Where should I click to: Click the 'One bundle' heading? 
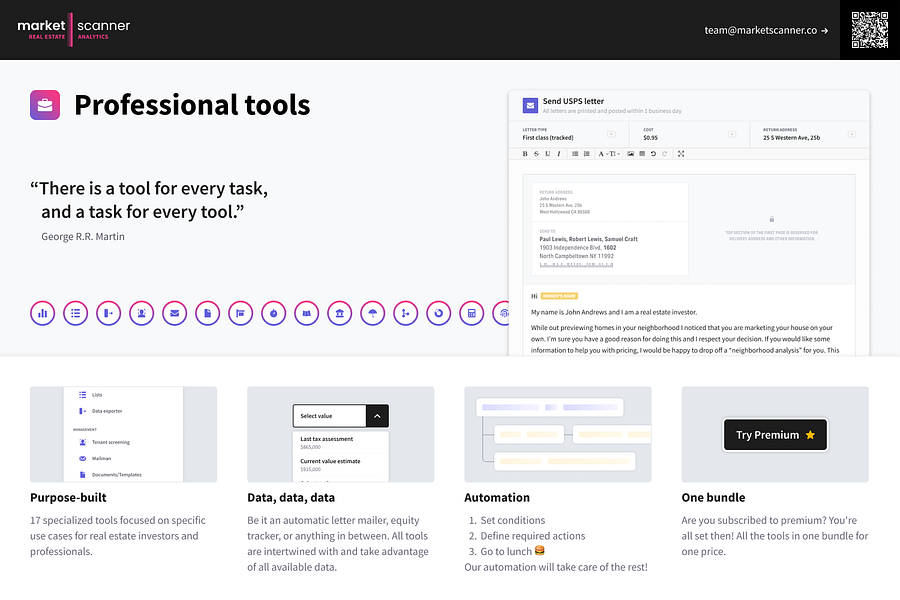pyautogui.click(x=713, y=498)
